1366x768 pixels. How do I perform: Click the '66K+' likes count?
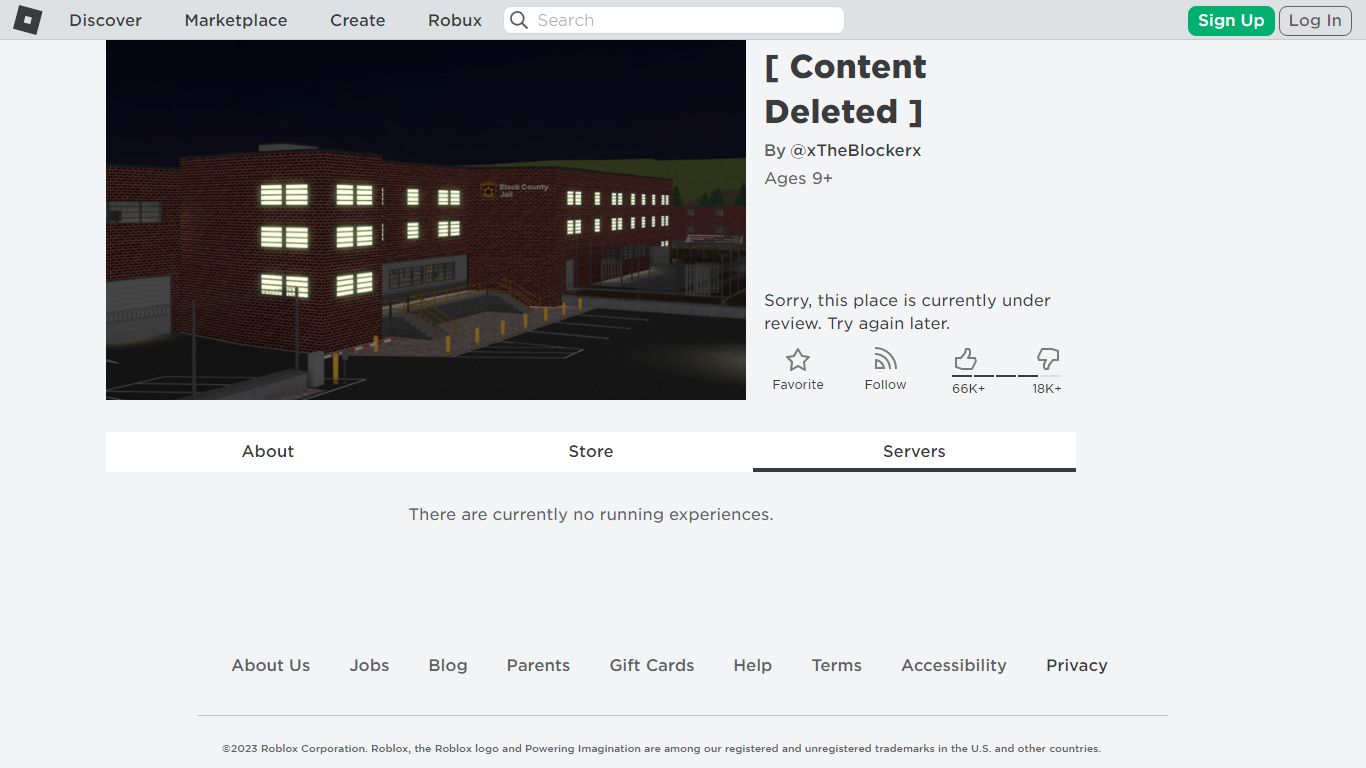(x=968, y=388)
